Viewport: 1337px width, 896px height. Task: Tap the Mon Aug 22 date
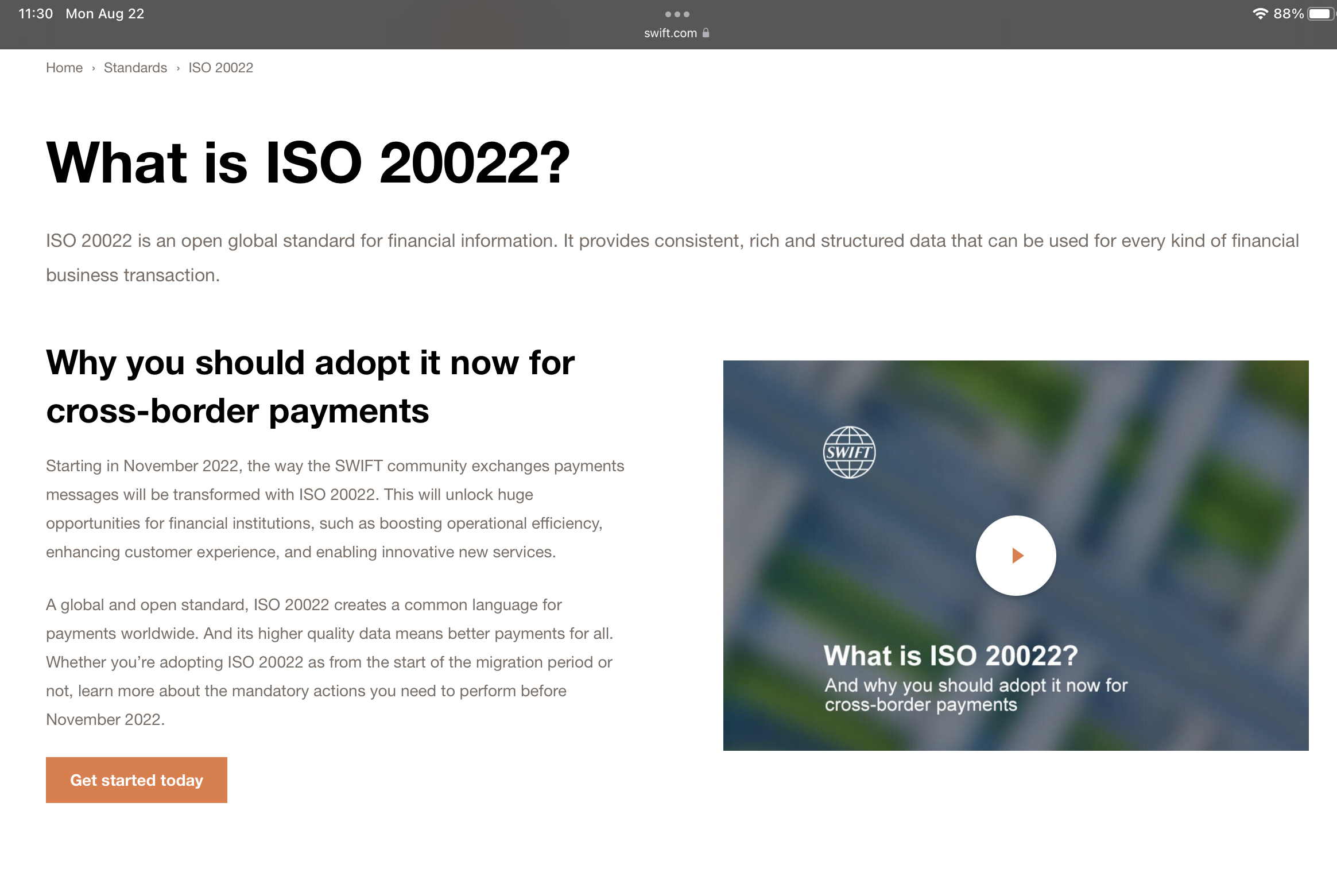click(105, 14)
